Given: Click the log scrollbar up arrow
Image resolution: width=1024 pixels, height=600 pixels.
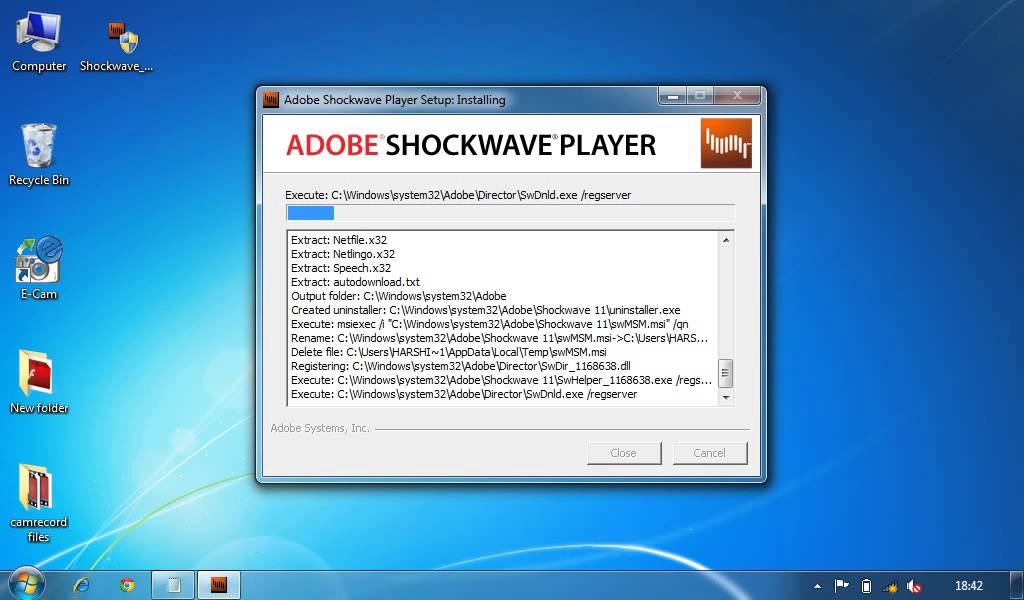Looking at the screenshot, I should coord(726,240).
